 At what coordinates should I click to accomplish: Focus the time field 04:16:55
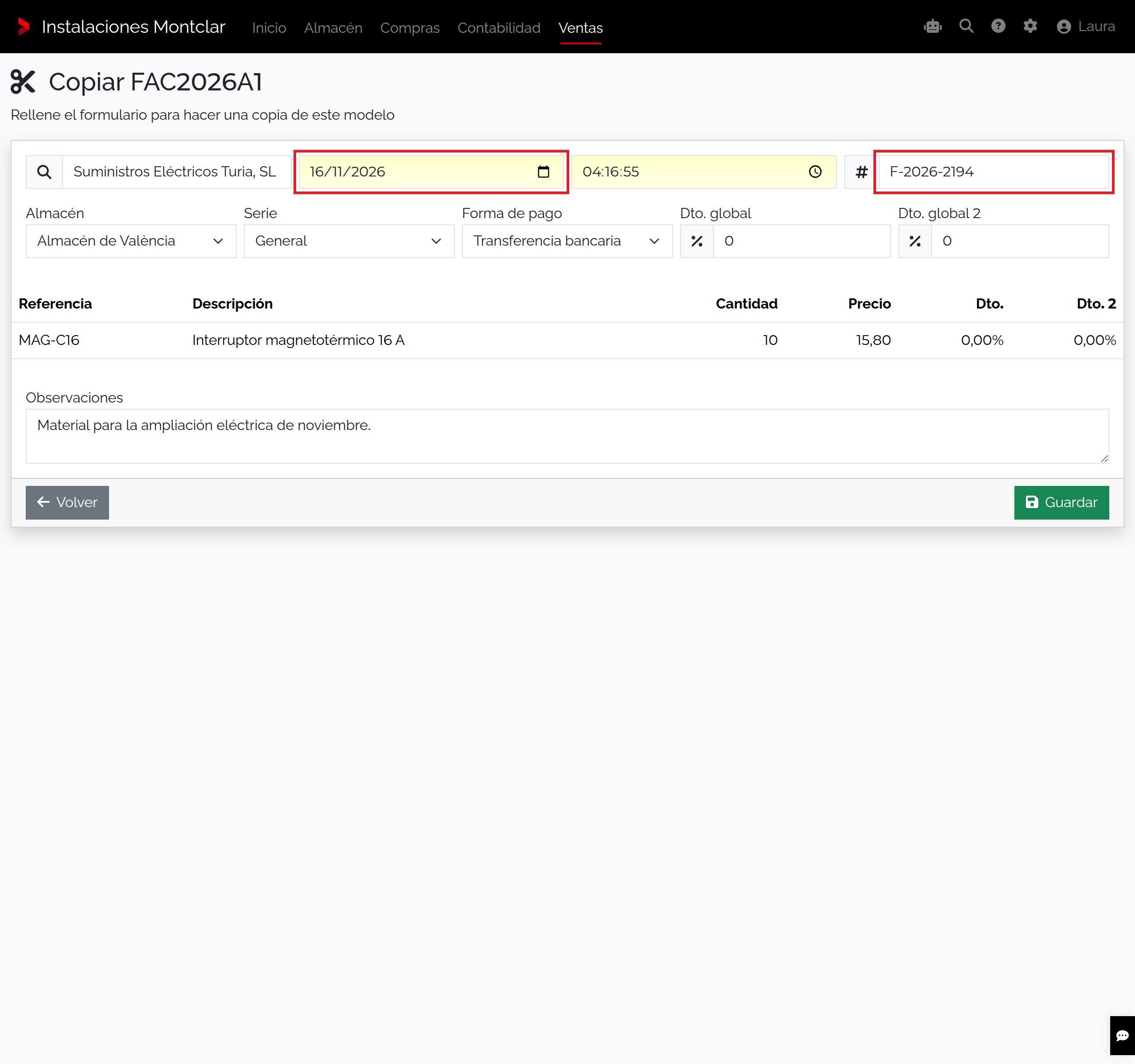(x=704, y=172)
